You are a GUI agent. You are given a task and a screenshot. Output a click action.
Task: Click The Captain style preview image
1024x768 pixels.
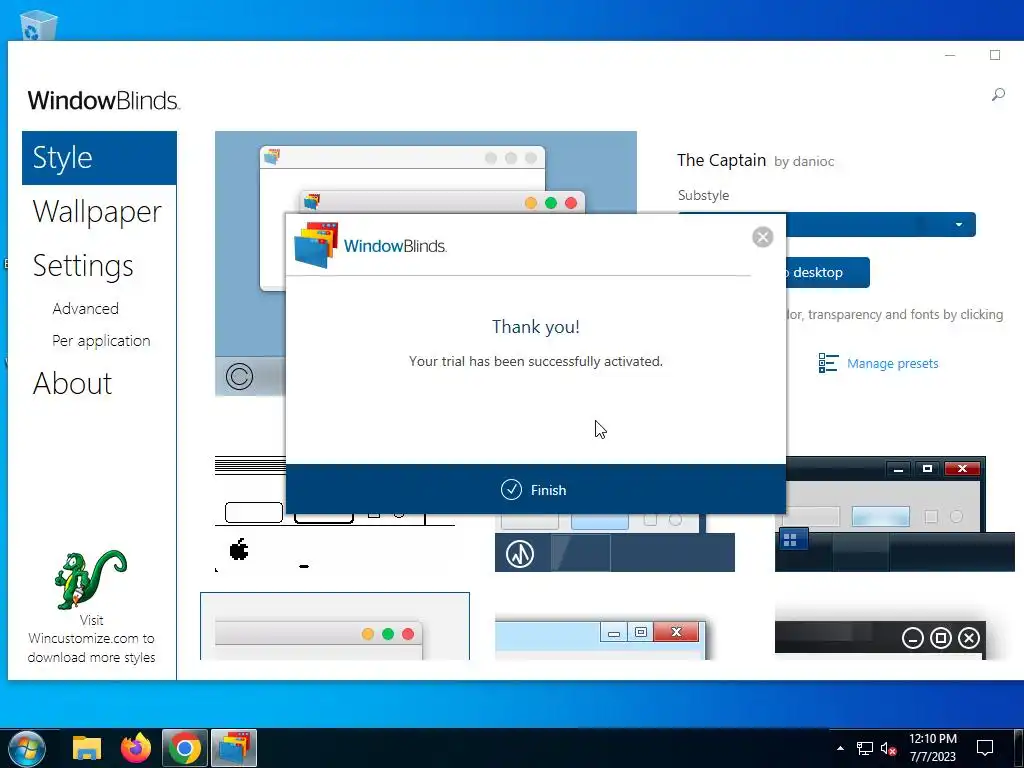coord(426,172)
